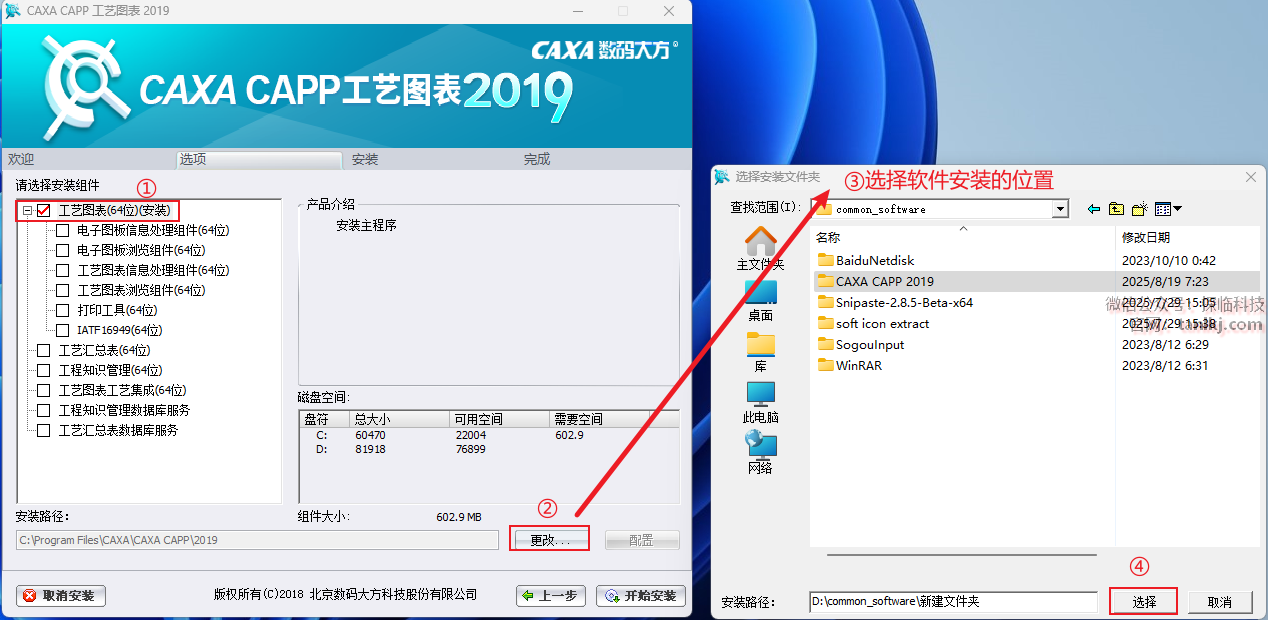
Task: Check 工艺汇总表(64位) component
Action: (x=43, y=350)
